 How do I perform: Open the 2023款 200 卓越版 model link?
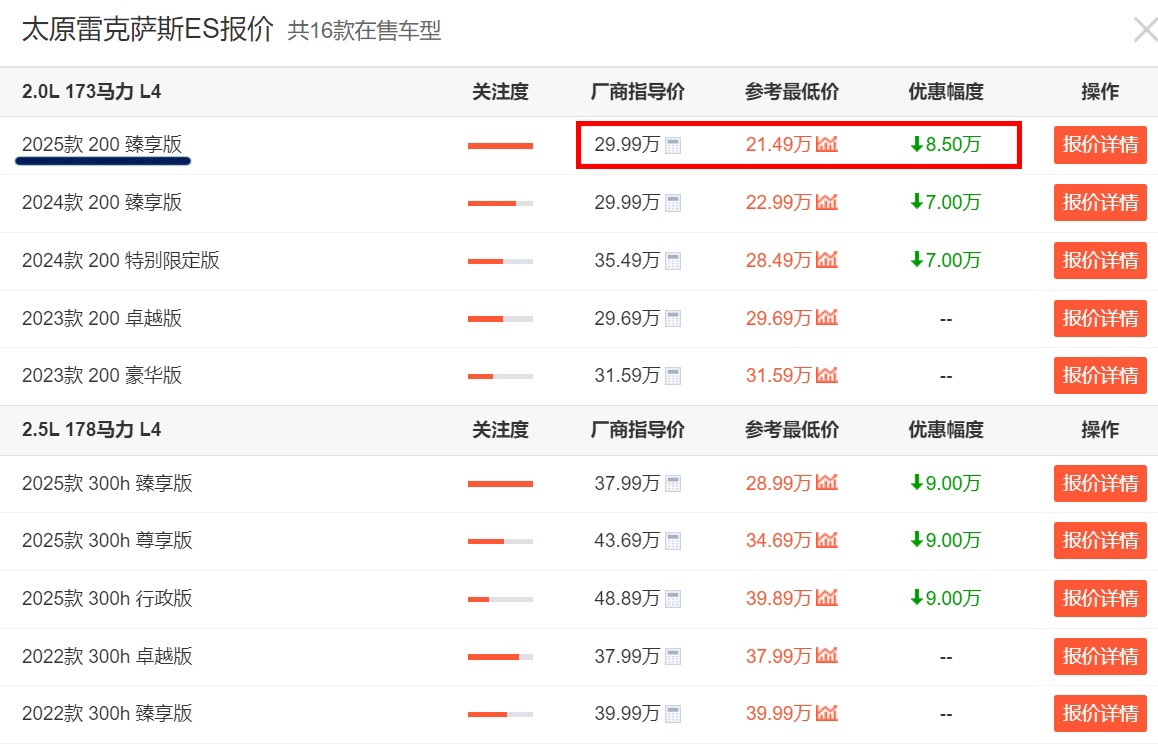102,318
